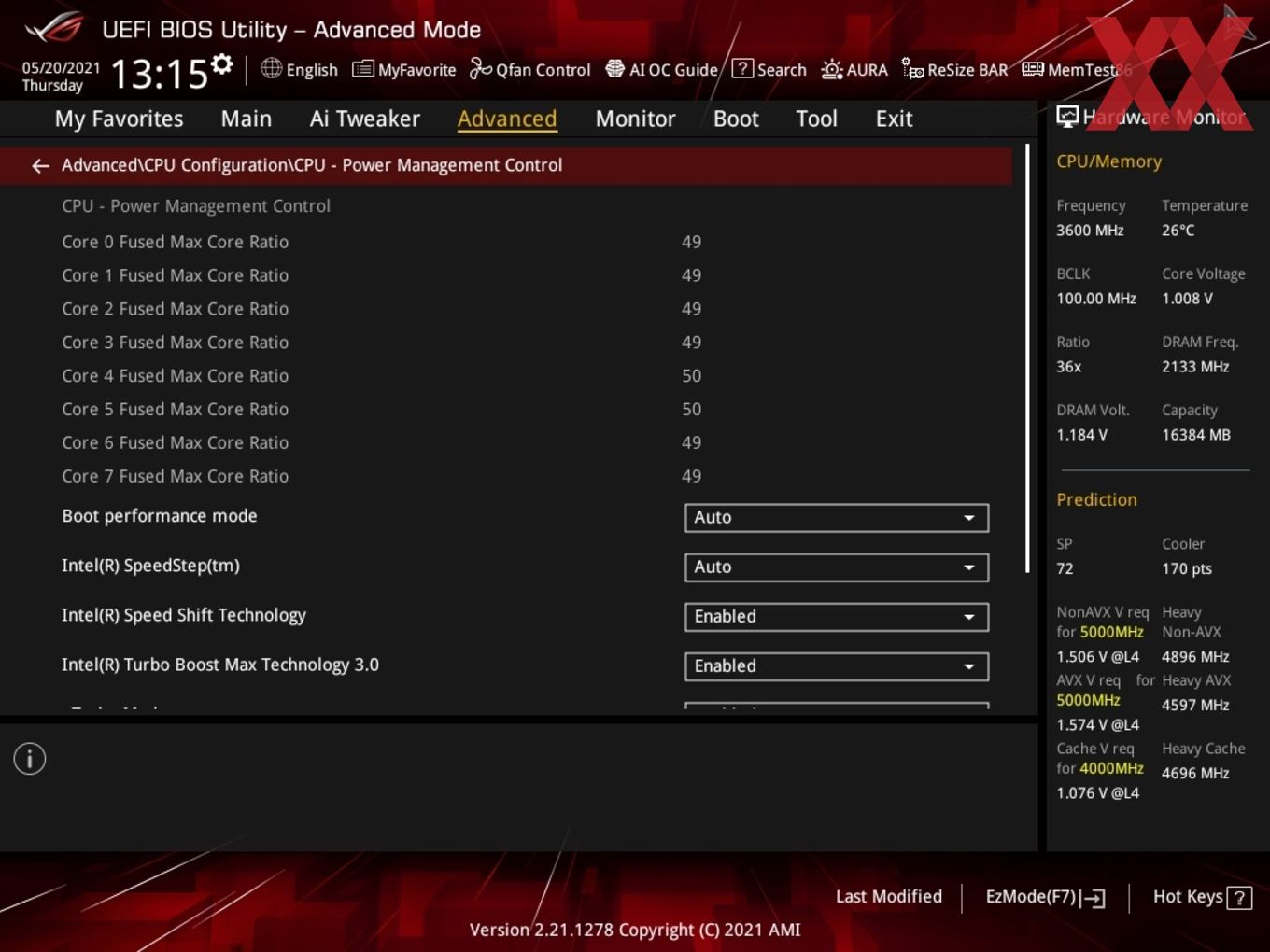Click the Hot Keys question mark icon

point(1239,898)
